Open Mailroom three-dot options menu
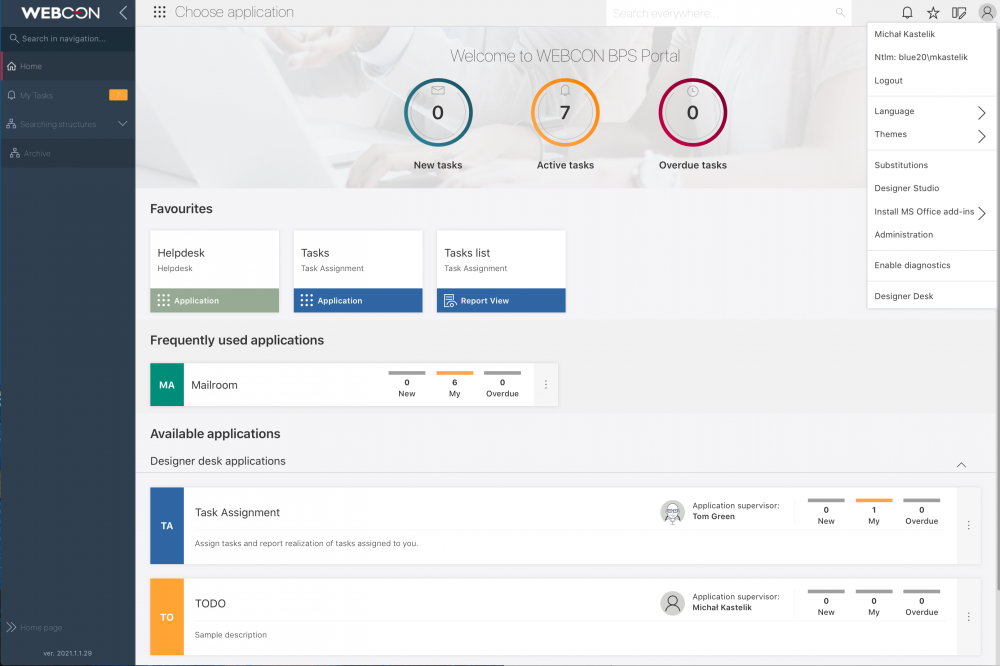 point(546,385)
